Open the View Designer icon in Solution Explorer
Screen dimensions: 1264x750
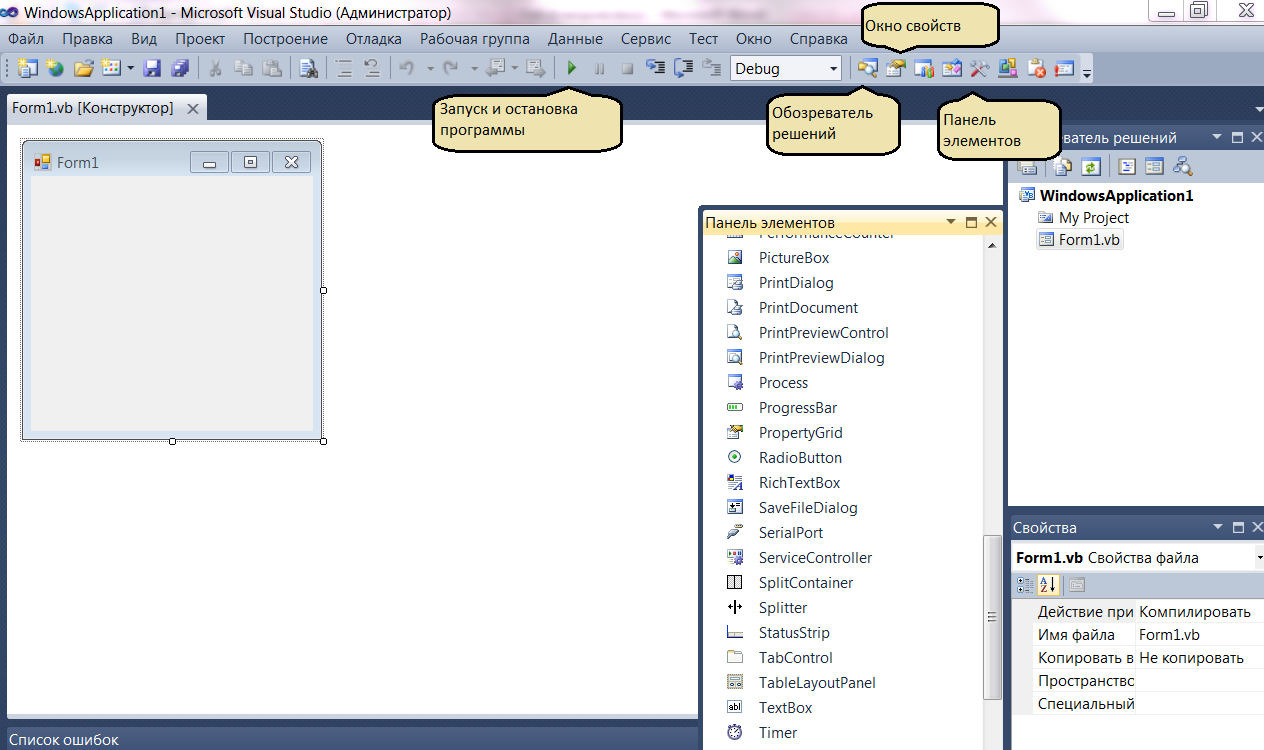1154,167
